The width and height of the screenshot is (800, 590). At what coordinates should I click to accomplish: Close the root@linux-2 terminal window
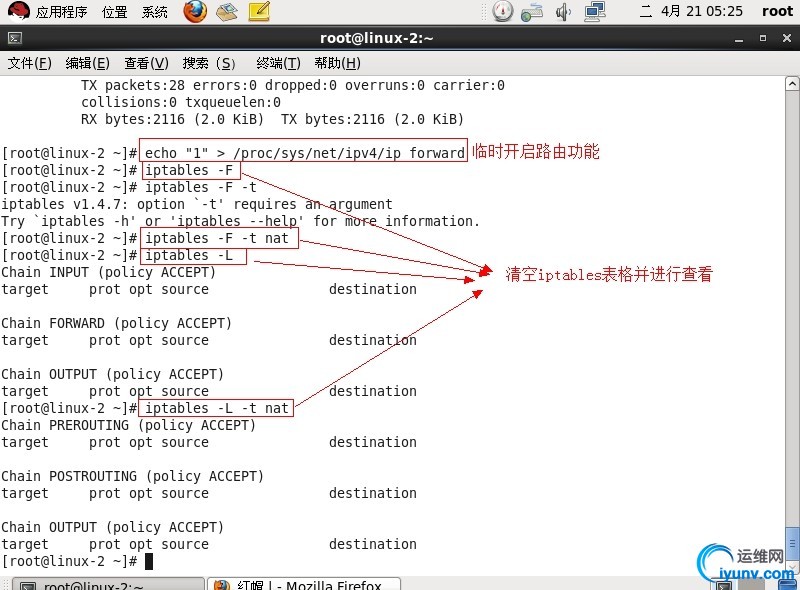point(787,38)
